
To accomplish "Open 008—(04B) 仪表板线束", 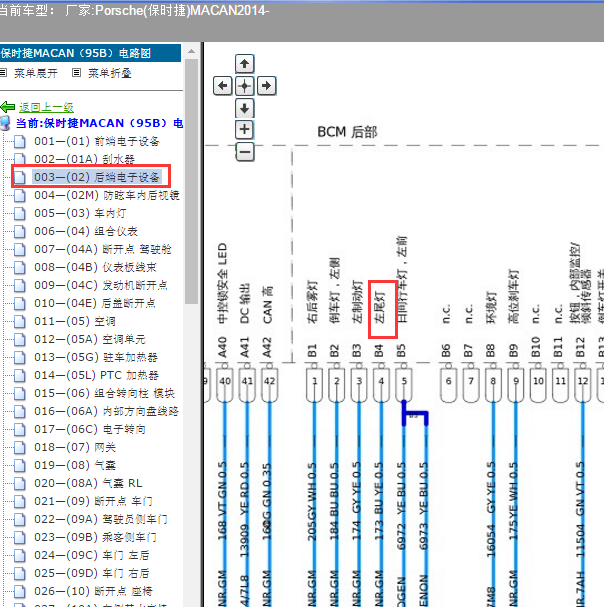I will 95,267.
